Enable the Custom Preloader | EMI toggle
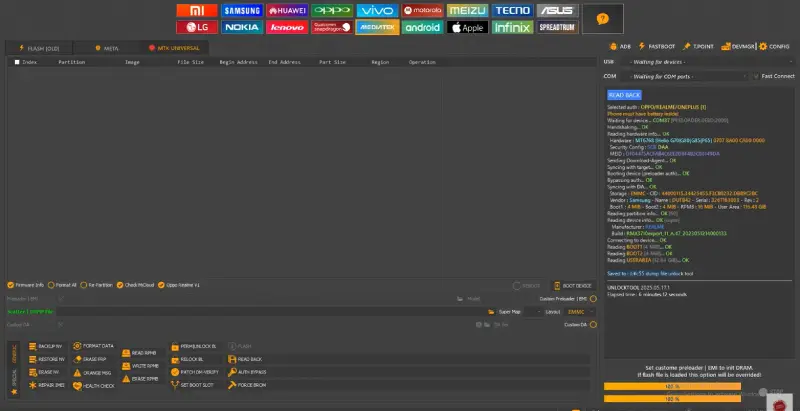The height and width of the screenshot is (411, 800). [593, 299]
